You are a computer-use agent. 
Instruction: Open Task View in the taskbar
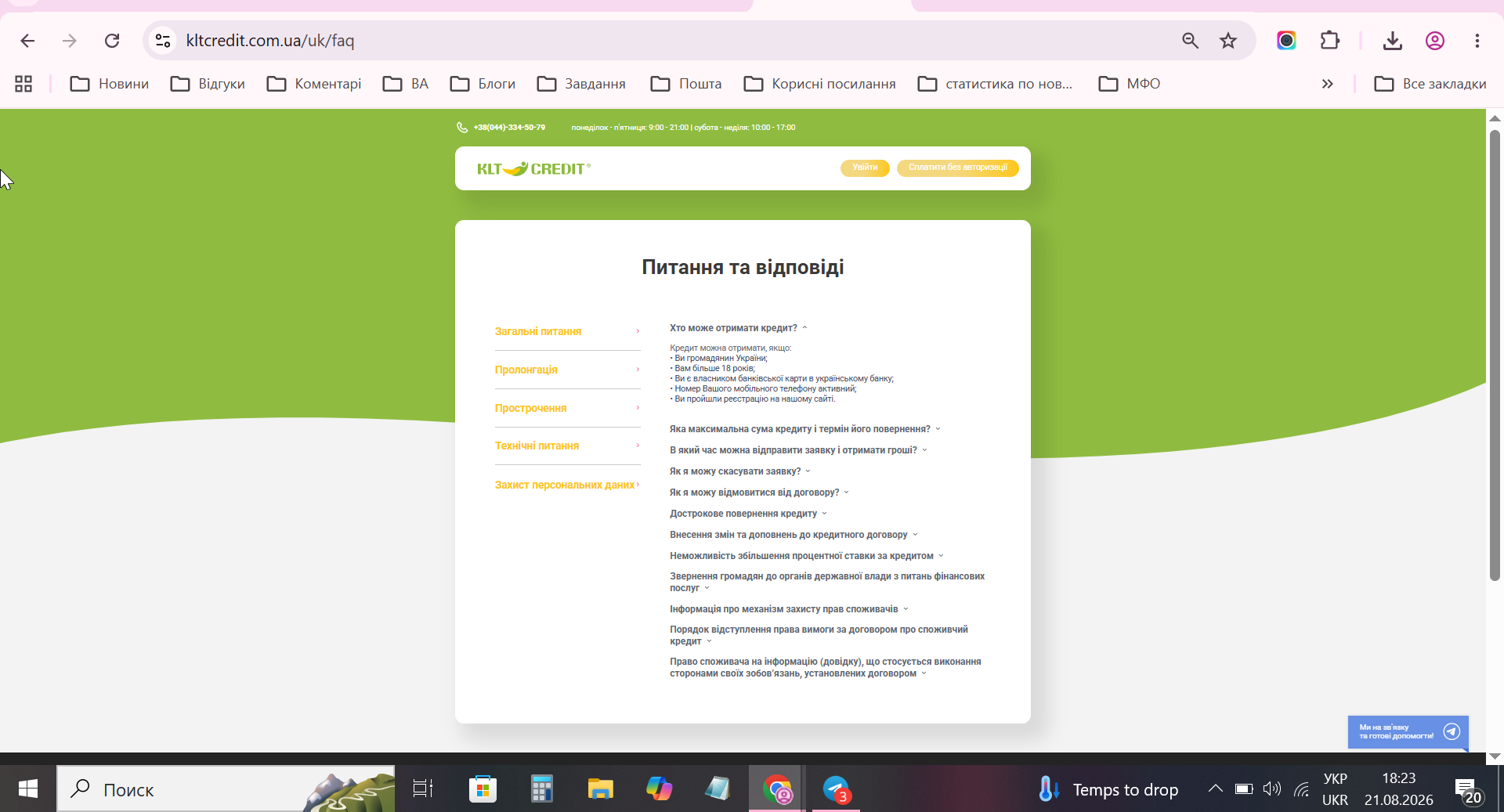pyautogui.click(x=423, y=789)
